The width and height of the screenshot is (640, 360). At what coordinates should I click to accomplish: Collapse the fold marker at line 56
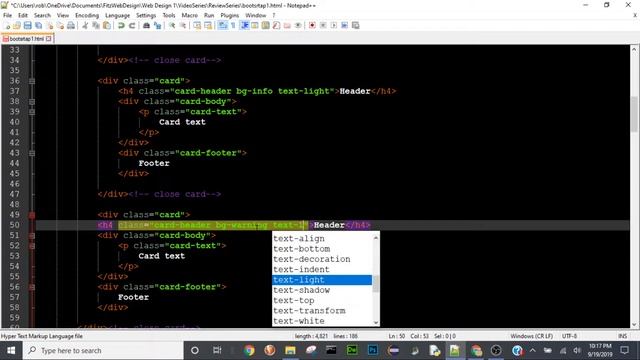coord(32,287)
